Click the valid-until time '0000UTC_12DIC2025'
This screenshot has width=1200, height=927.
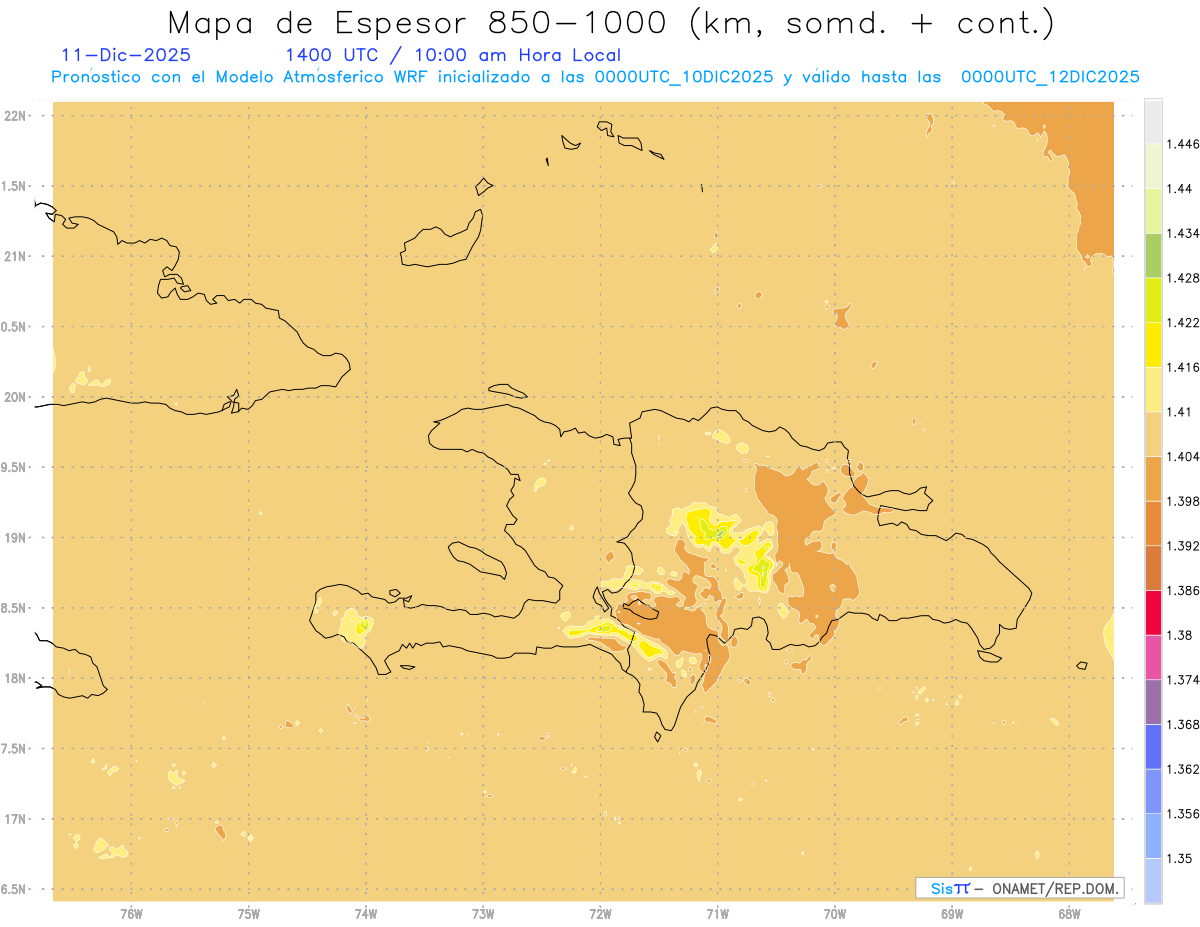click(1050, 77)
